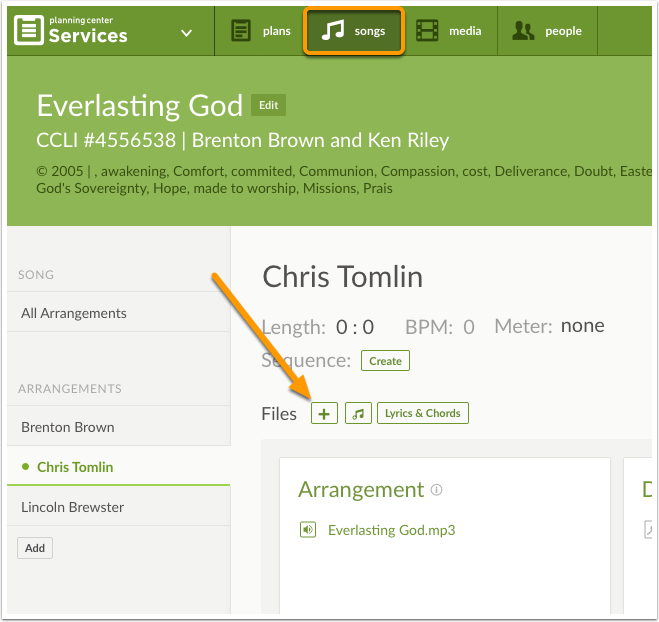Select the Lincoln Brewster arrangement
This screenshot has height=622, width=659.
[119, 507]
